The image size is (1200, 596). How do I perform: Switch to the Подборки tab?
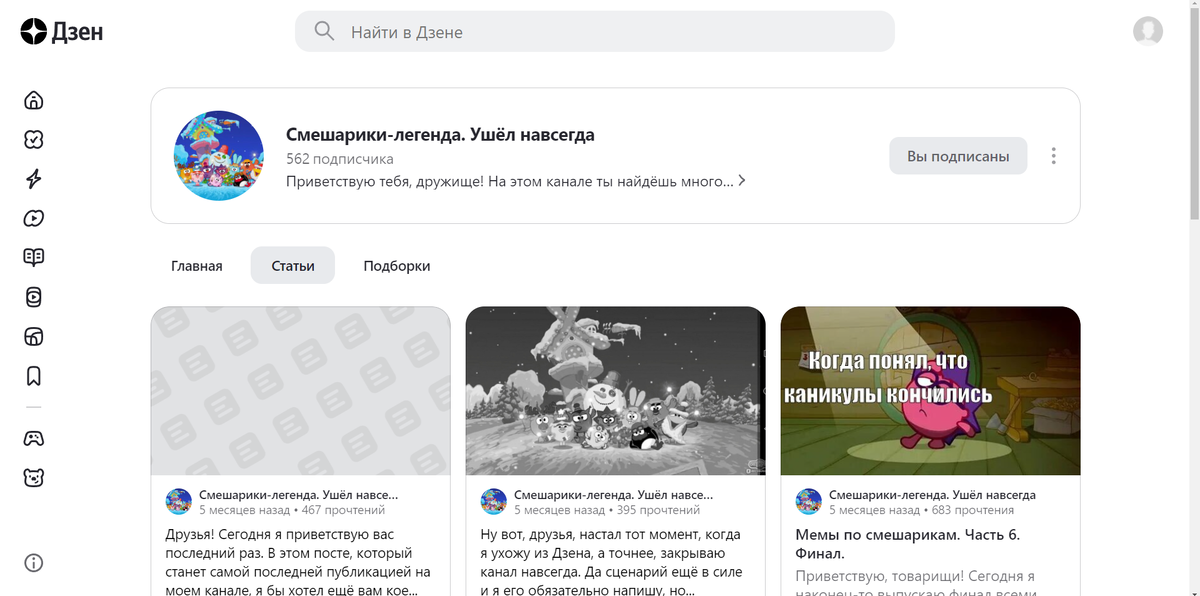[397, 265]
